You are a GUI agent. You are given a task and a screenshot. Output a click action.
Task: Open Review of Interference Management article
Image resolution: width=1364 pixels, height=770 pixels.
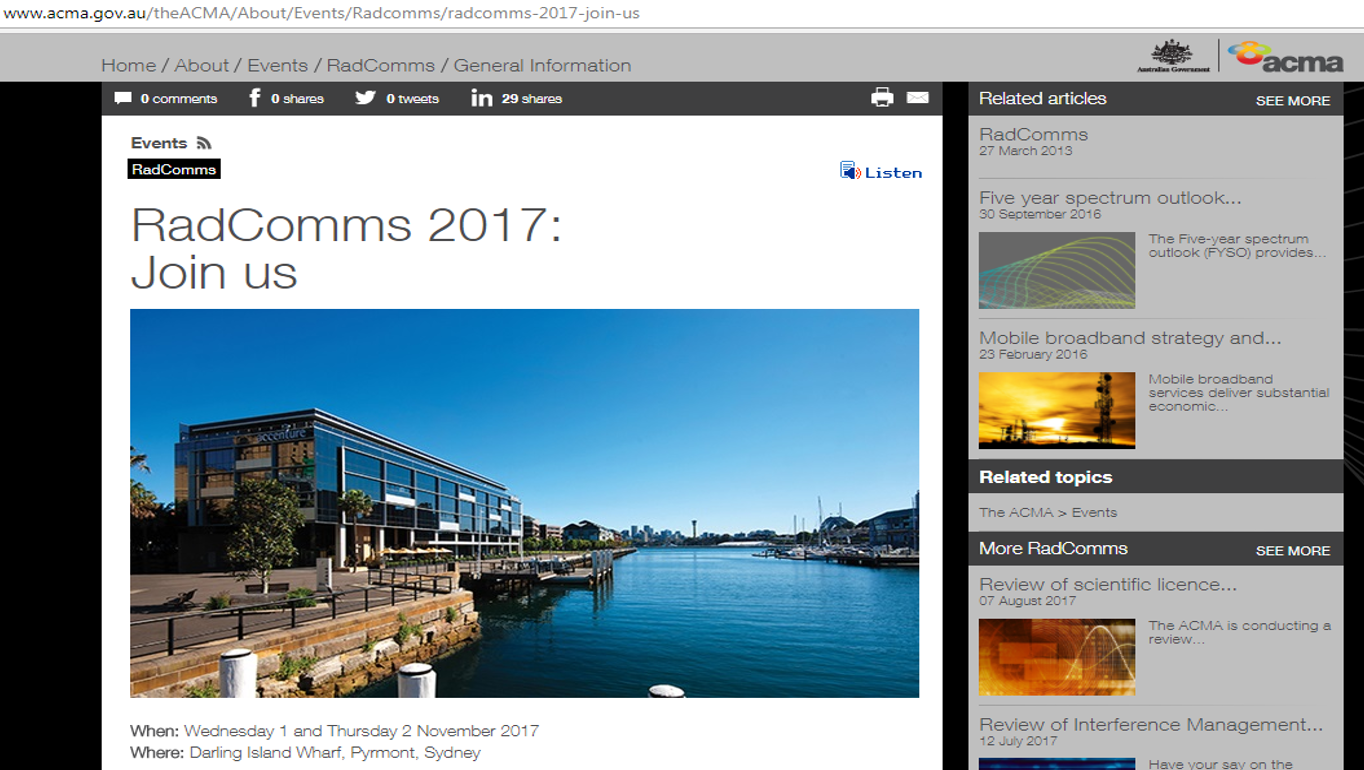pyautogui.click(x=1151, y=724)
